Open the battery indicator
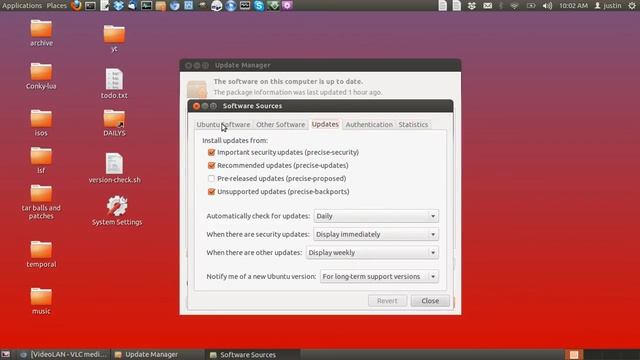 (531, 6)
